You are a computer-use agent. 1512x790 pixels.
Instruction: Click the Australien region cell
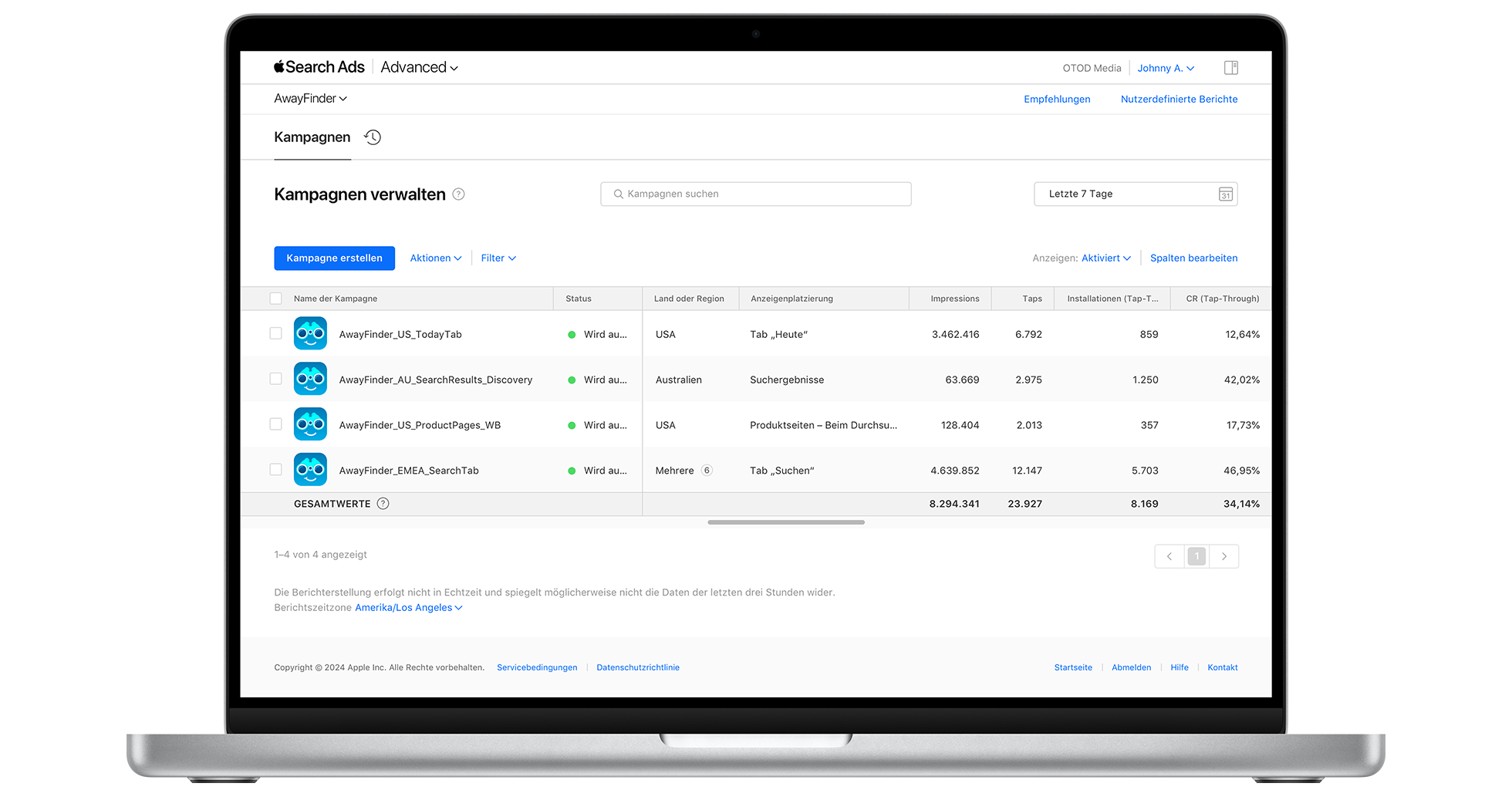(679, 380)
